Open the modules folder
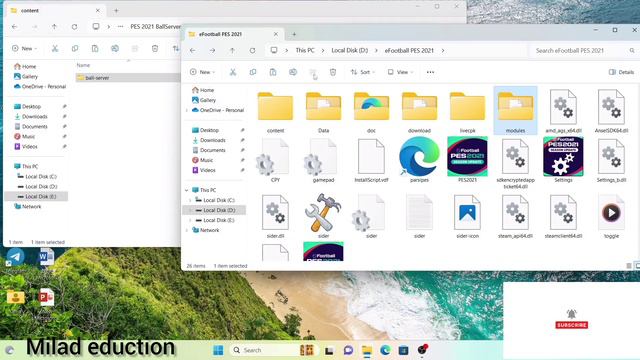 click(x=515, y=110)
